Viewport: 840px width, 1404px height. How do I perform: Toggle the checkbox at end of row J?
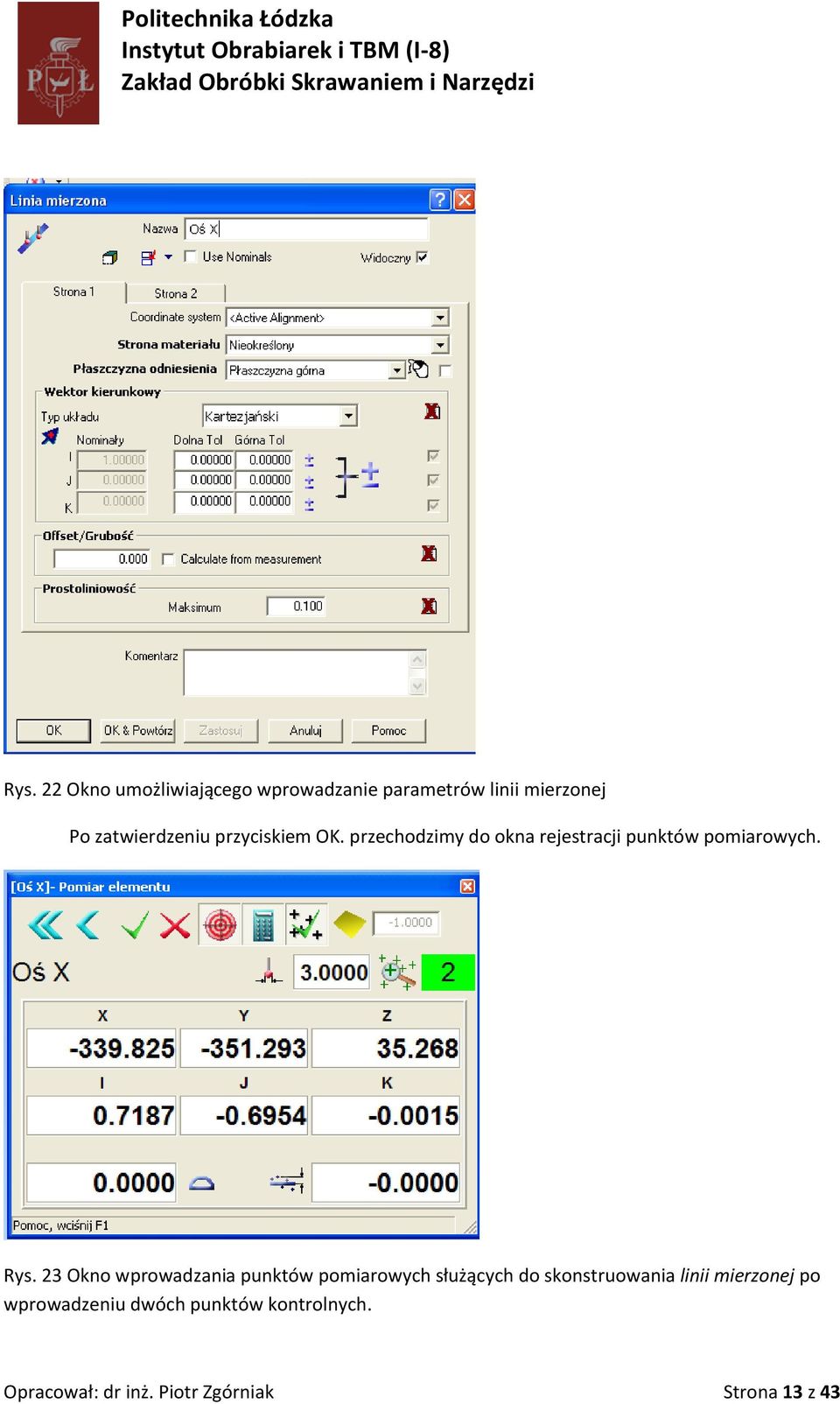click(x=432, y=481)
